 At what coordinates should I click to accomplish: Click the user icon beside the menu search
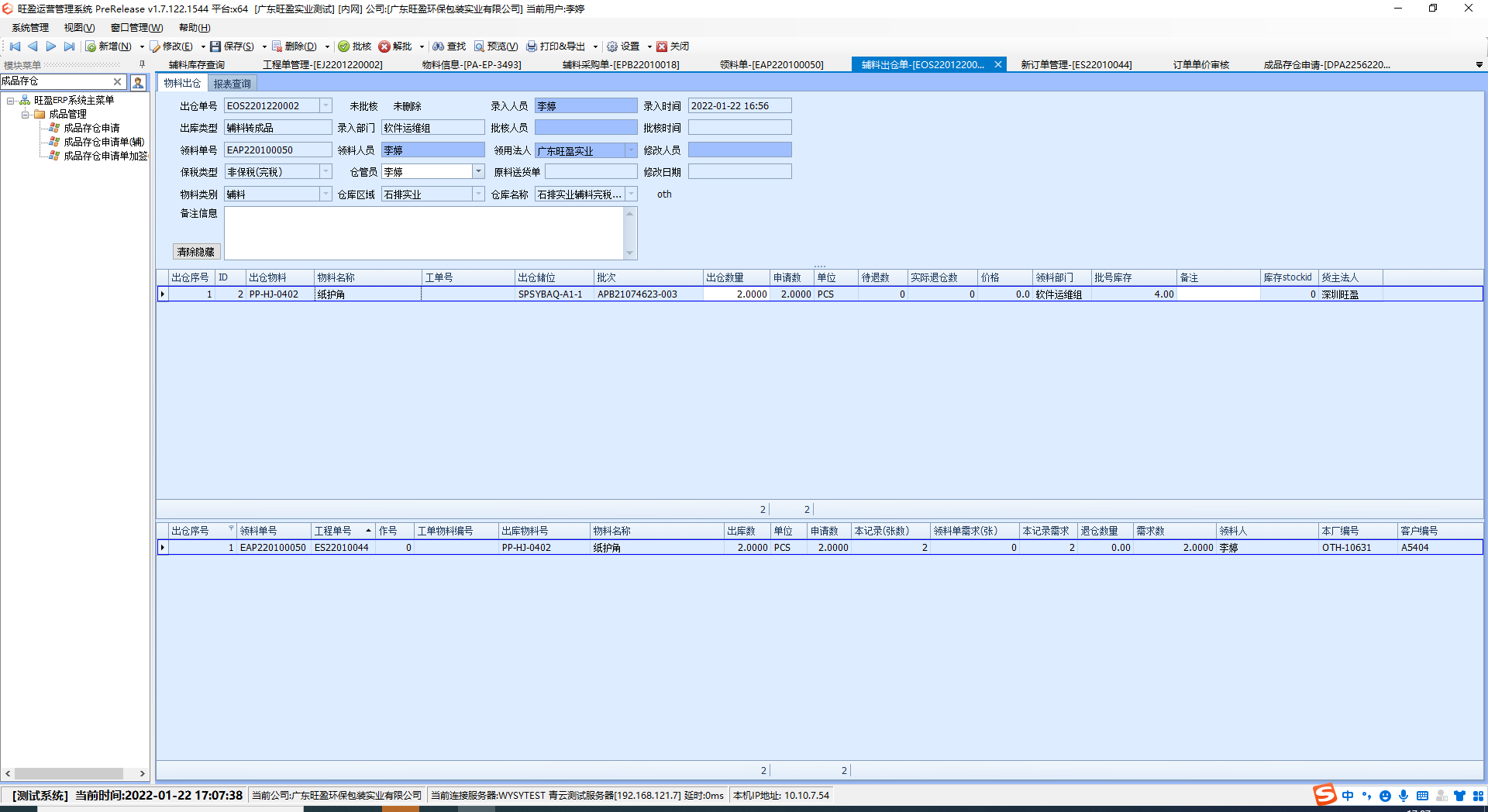tap(138, 81)
